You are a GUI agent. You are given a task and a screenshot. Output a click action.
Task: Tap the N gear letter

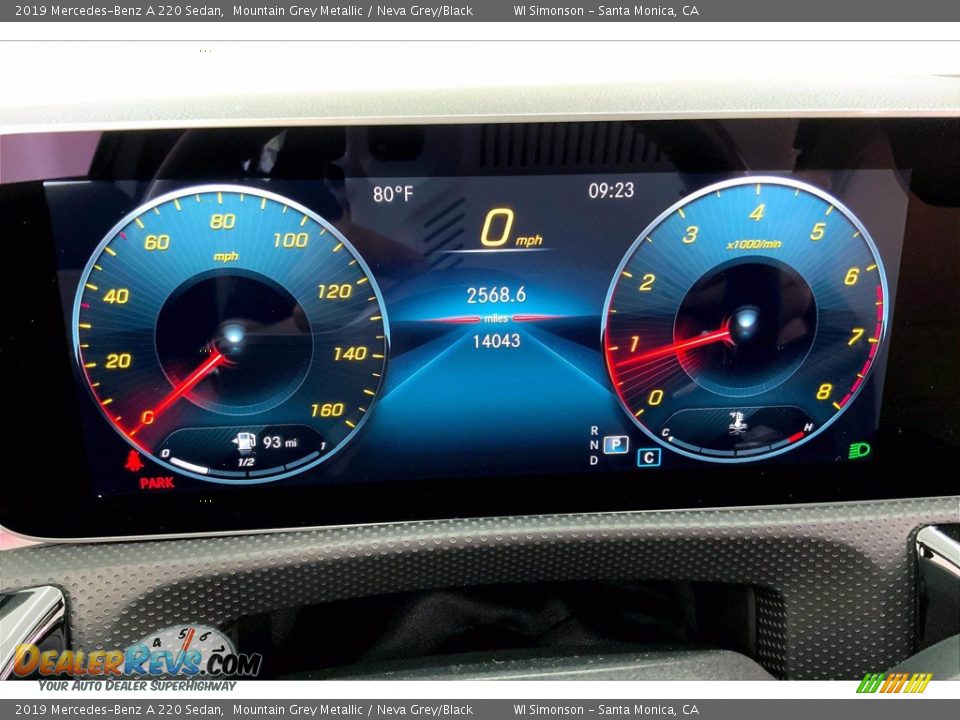tap(594, 445)
